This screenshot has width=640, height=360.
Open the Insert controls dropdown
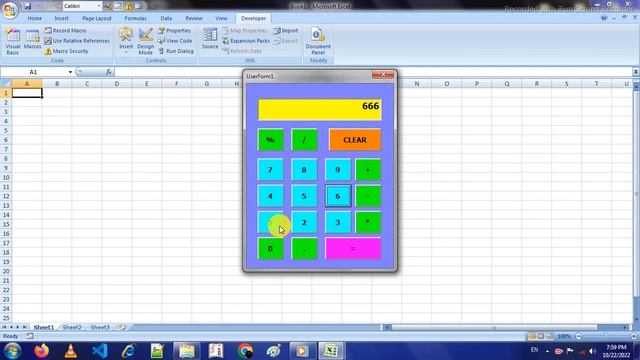coord(126,40)
